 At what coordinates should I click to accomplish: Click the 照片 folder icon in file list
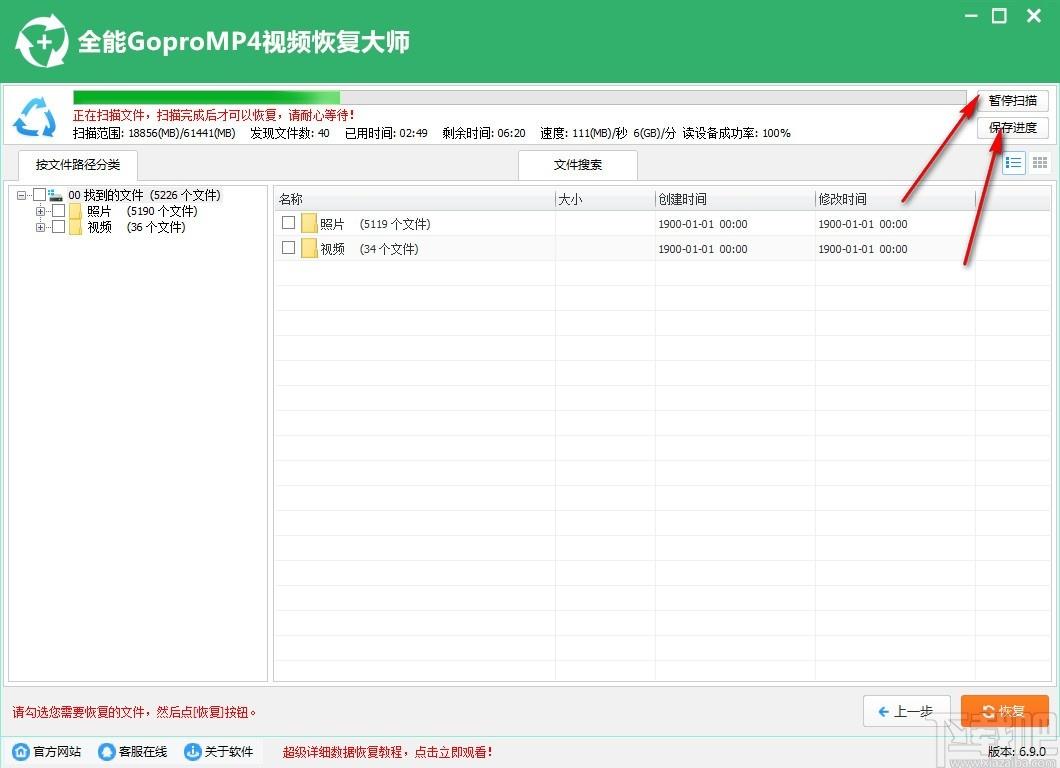[309, 223]
